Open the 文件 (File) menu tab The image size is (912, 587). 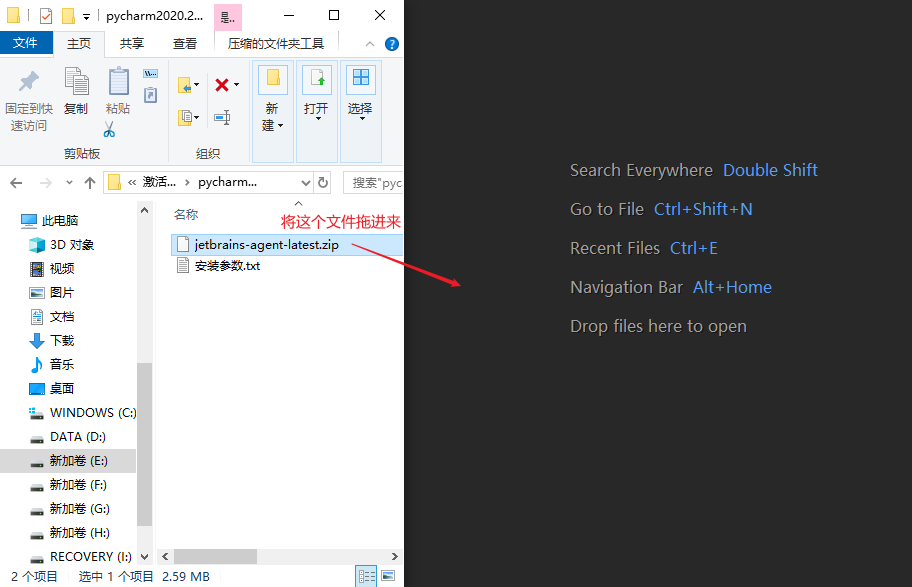[26, 44]
